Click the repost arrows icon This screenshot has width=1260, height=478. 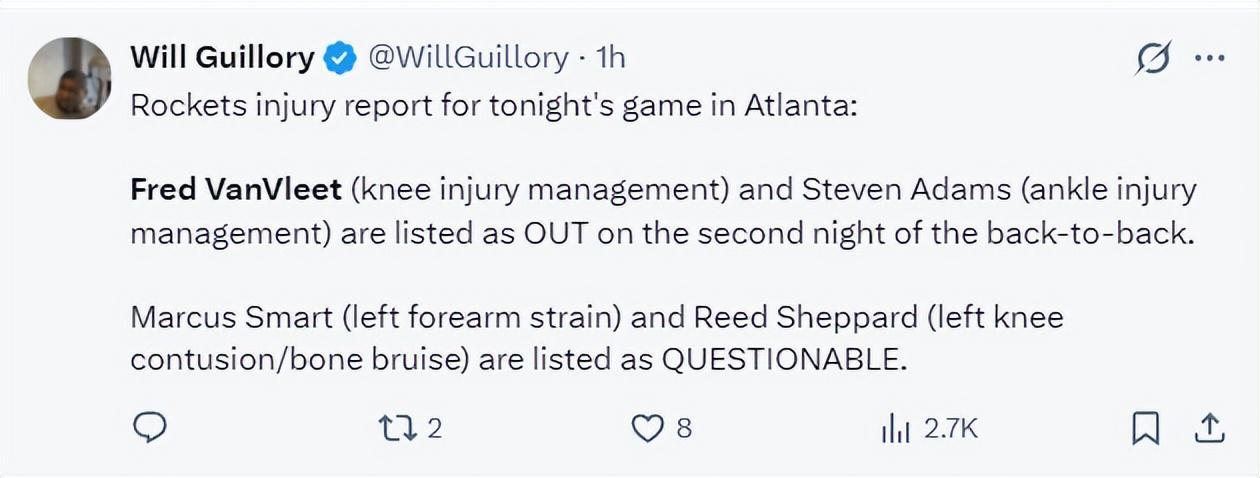pos(399,428)
